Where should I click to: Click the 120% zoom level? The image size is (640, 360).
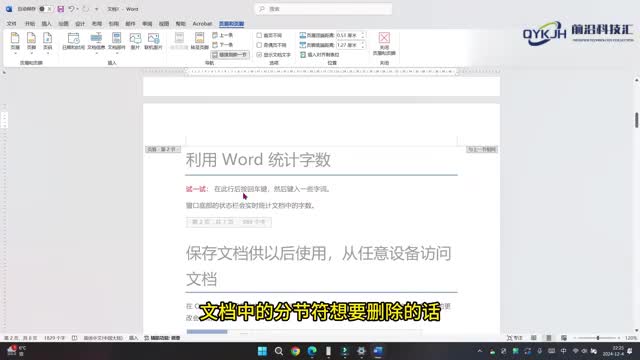(x=631, y=338)
